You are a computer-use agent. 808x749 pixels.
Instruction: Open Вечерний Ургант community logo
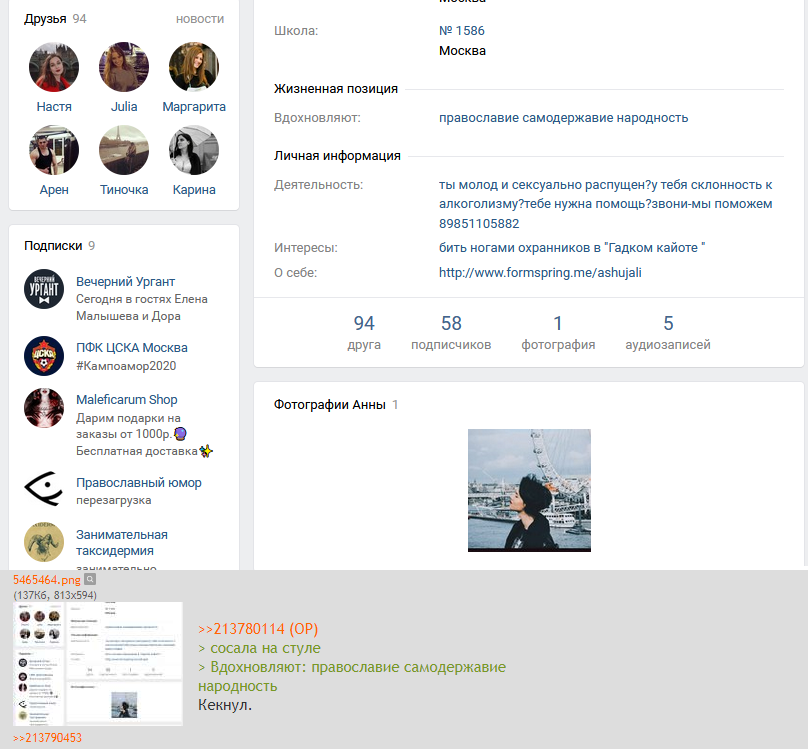(x=44, y=290)
